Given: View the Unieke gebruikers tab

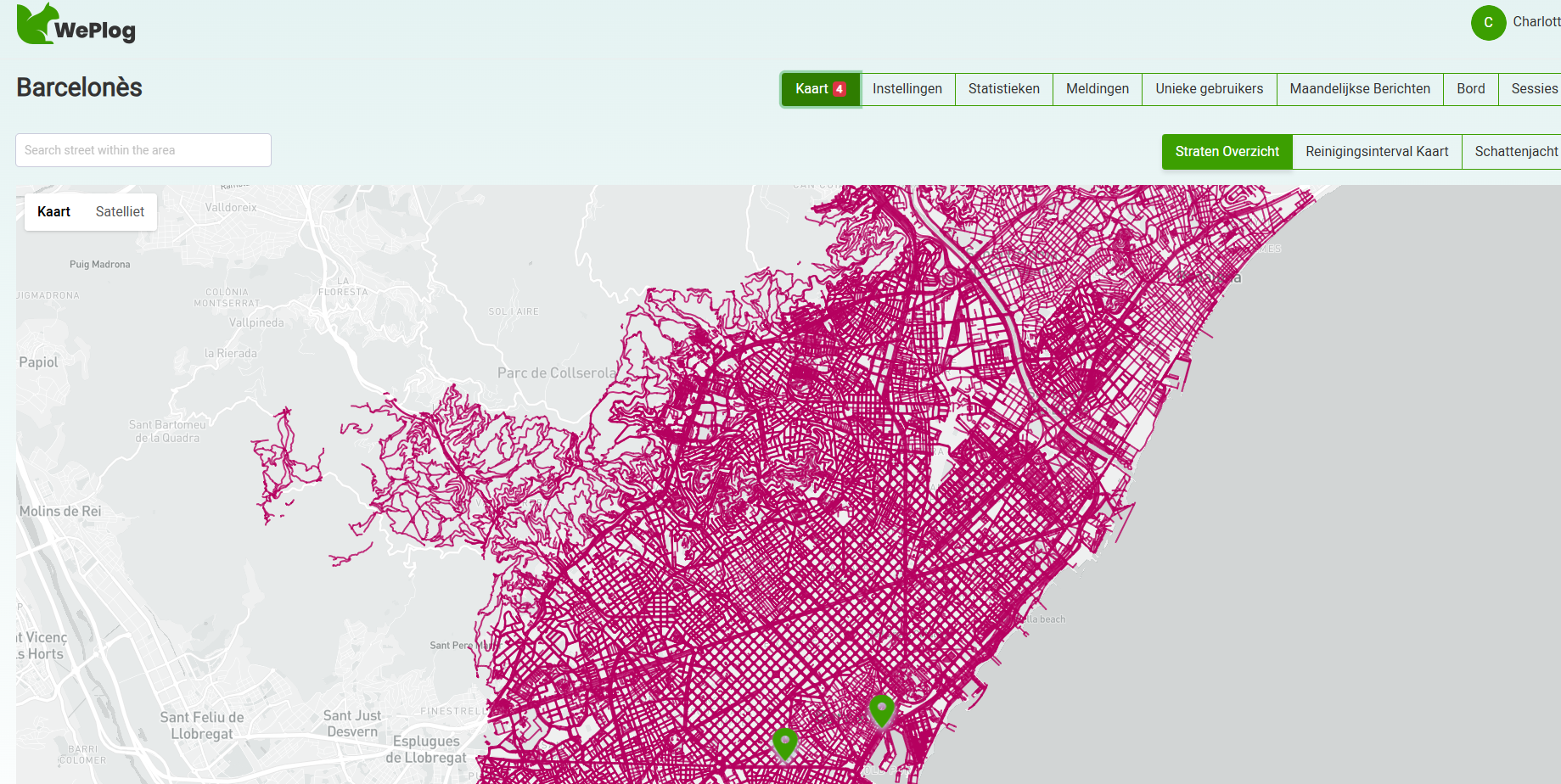Looking at the screenshot, I should point(1209,89).
